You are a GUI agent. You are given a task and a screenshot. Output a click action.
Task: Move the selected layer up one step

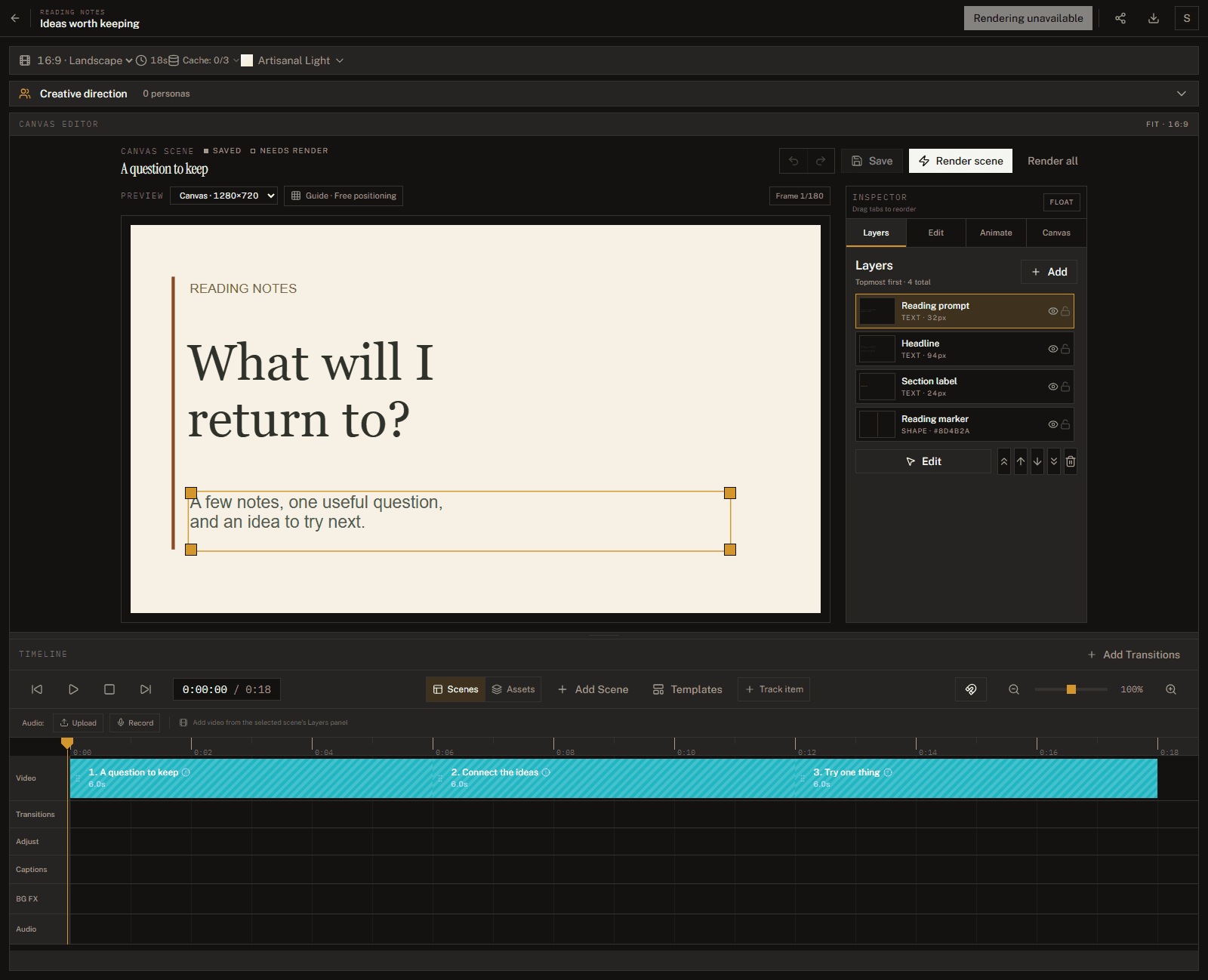(x=1021, y=461)
